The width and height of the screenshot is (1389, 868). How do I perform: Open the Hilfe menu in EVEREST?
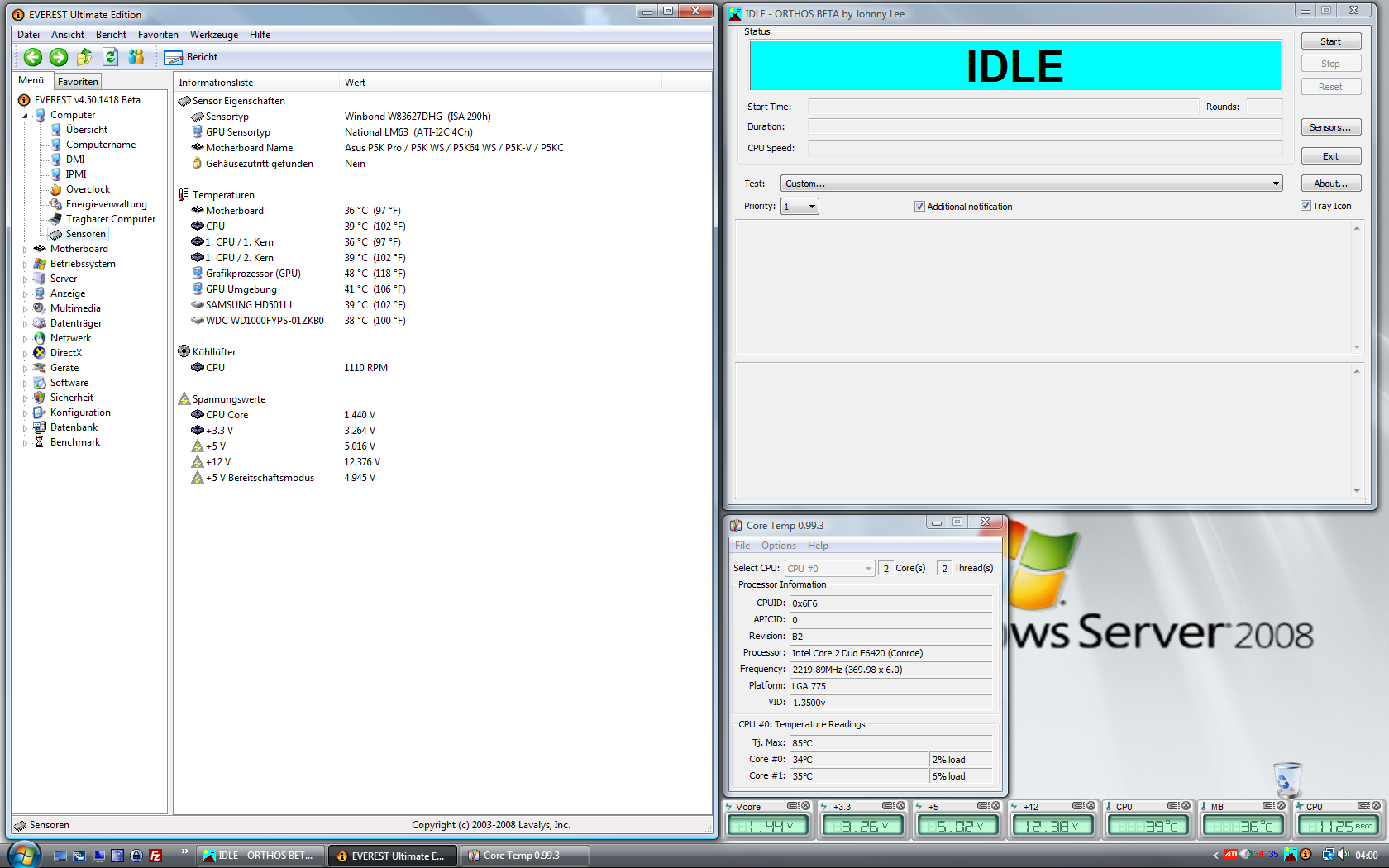(260, 35)
